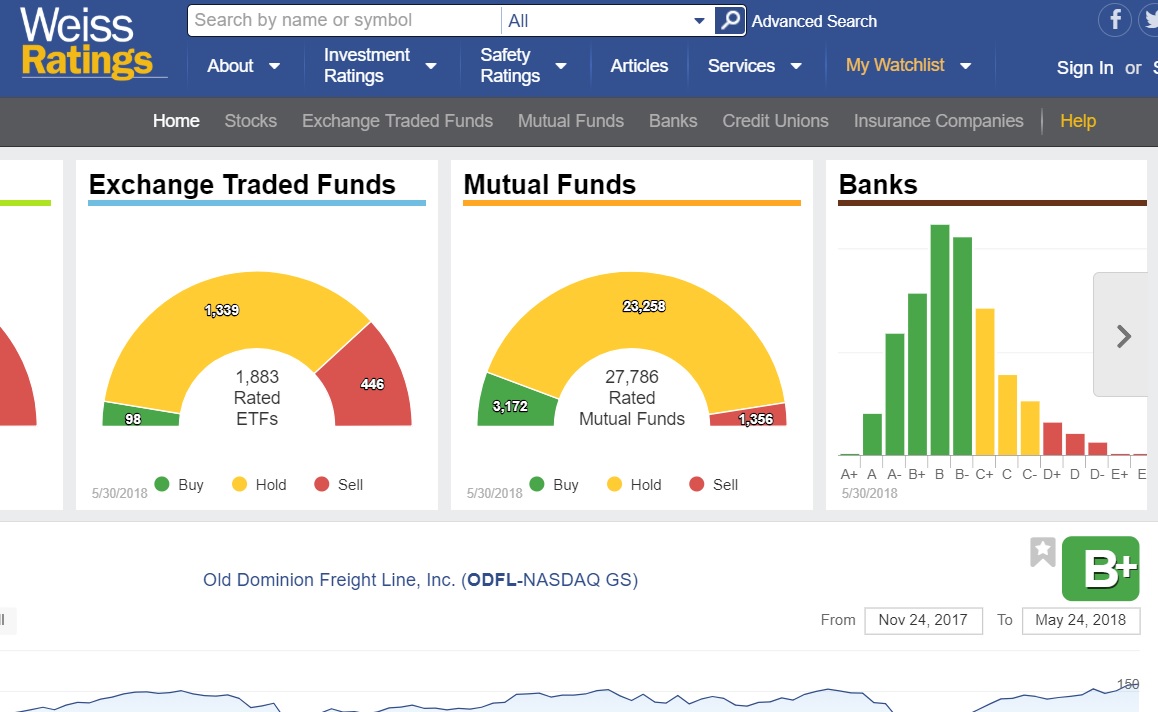Open Old Dominion Freight Line link
Viewport: 1158px width, 712px height.
(420, 580)
